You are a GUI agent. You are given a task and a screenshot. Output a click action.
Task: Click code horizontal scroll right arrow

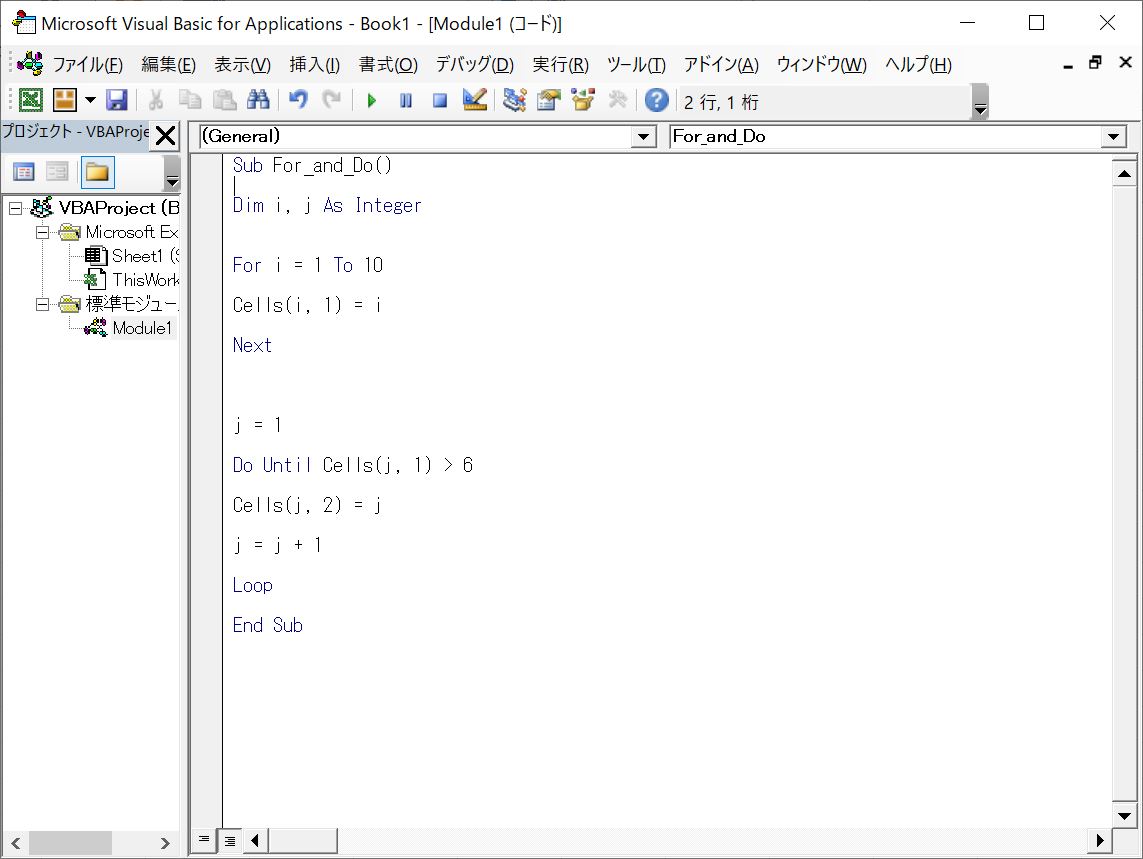(x=1100, y=840)
